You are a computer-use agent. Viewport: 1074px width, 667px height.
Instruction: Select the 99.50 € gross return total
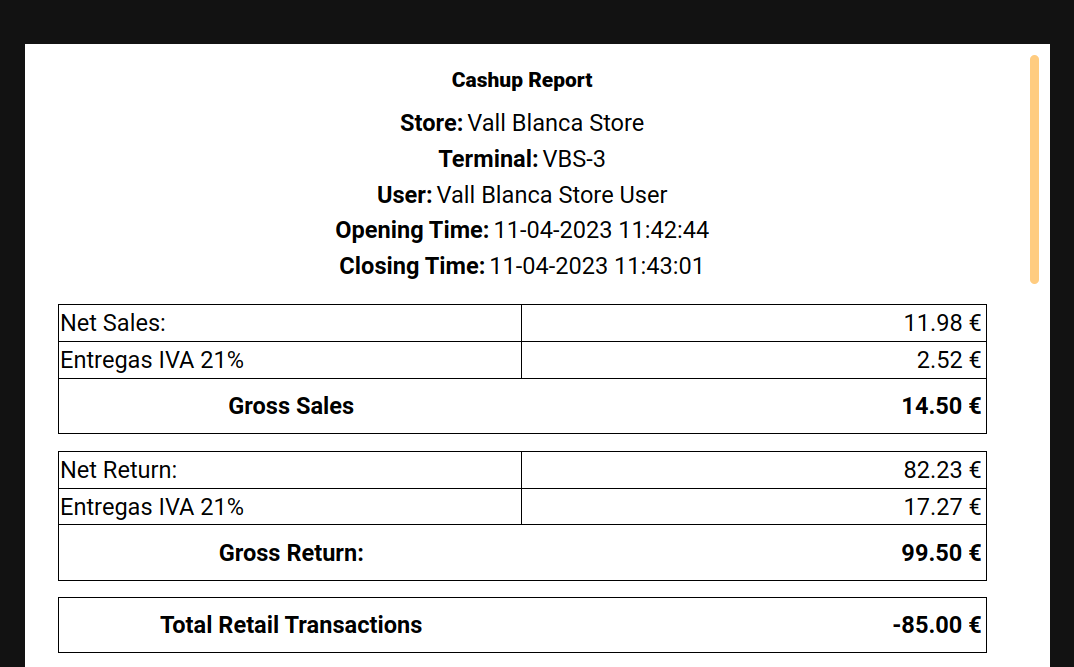tap(940, 553)
